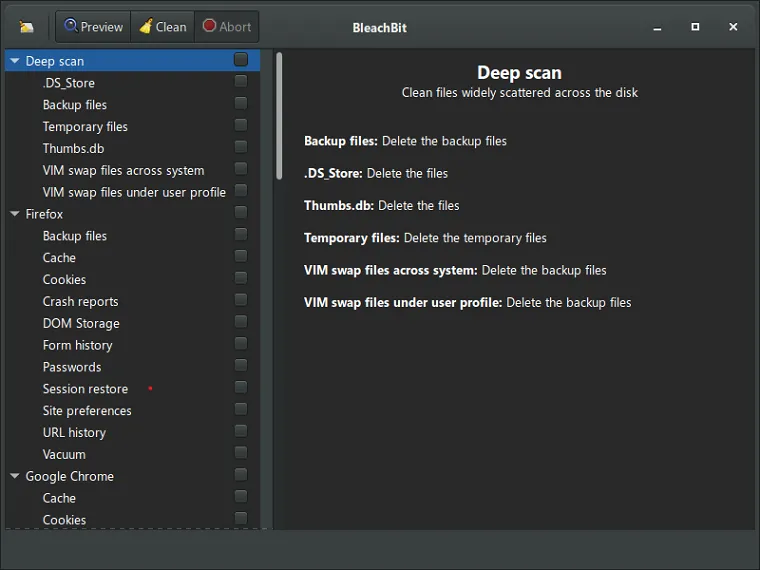Enable the Deep scan group checkbox
This screenshot has height=570, width=760.
[241, 60]
